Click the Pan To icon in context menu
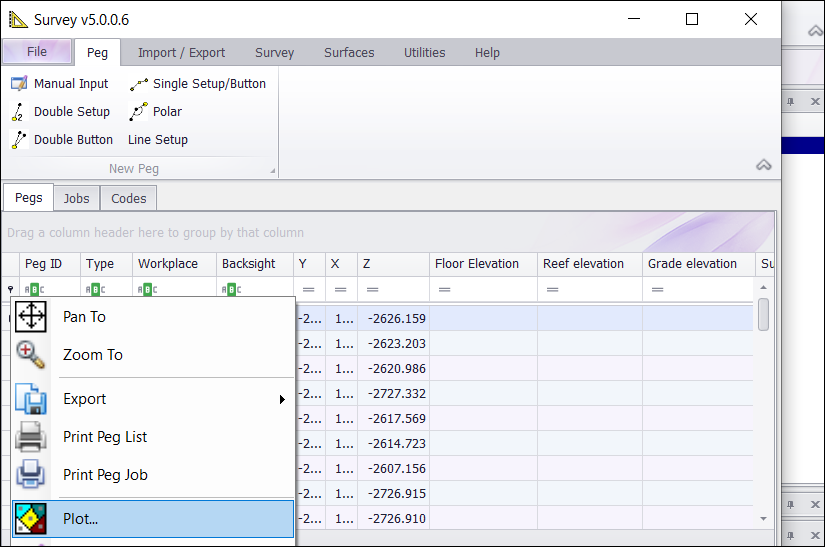 (x=31, y=317)
